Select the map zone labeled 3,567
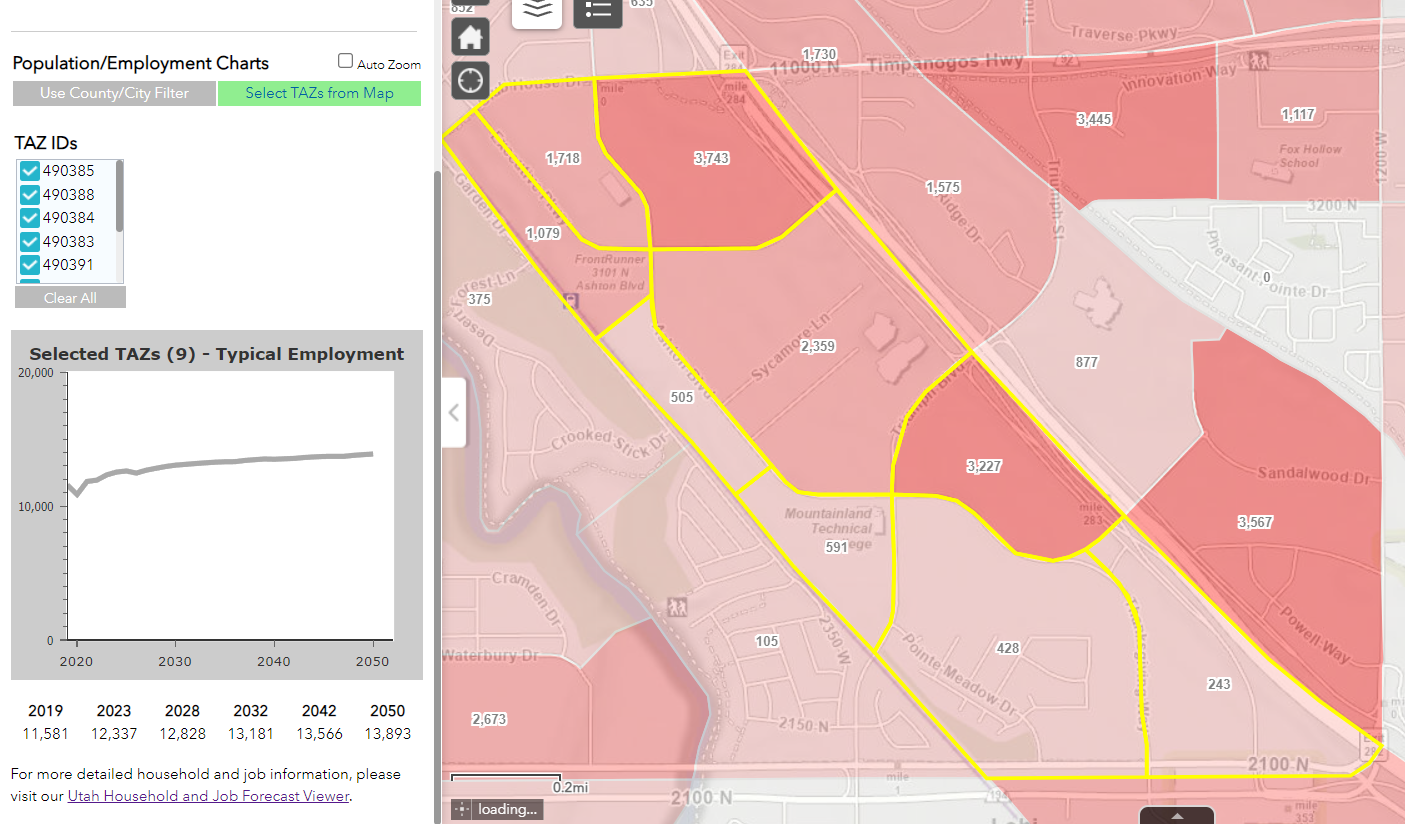The height and width of the screenshot is (824, 1405). click(1255, 522)
